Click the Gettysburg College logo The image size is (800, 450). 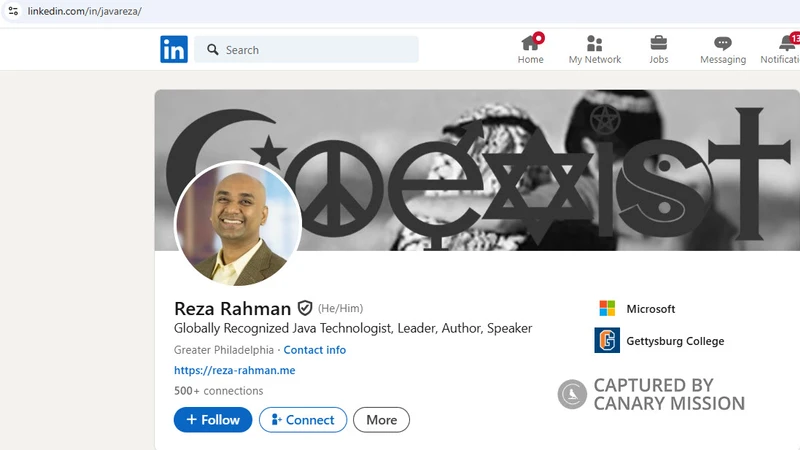coord(607,340)
